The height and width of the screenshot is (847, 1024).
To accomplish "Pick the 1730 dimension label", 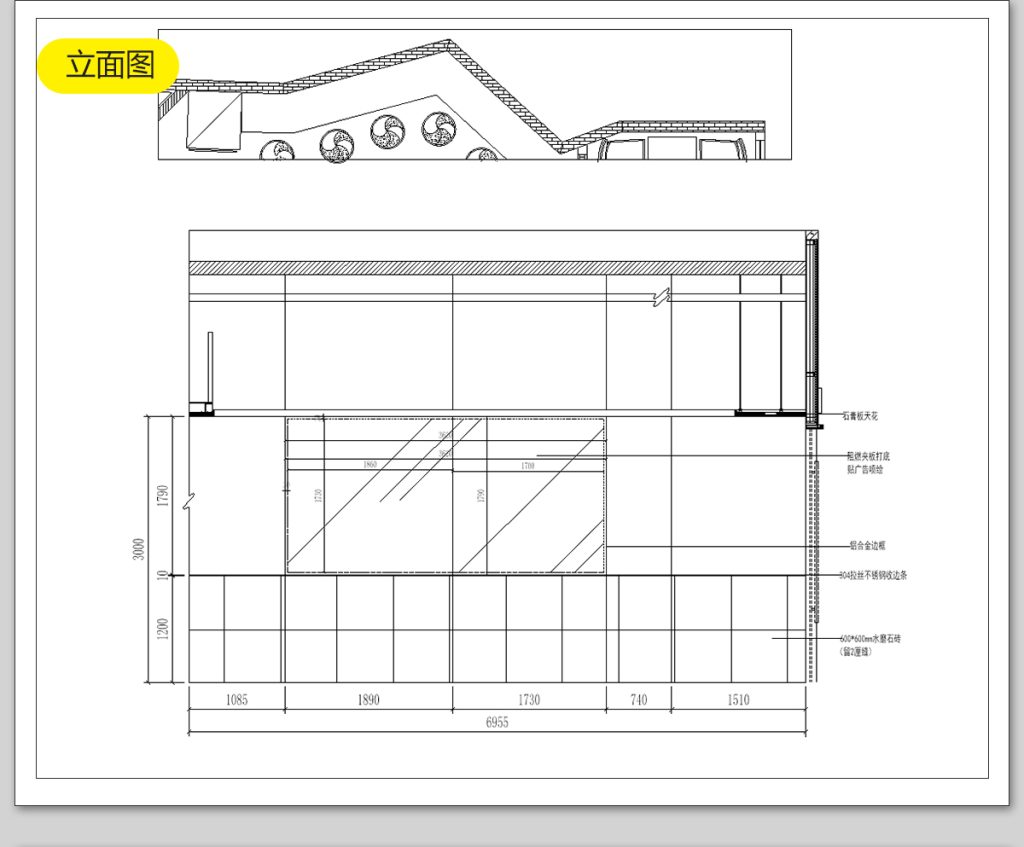I will (x=529, y=700).
